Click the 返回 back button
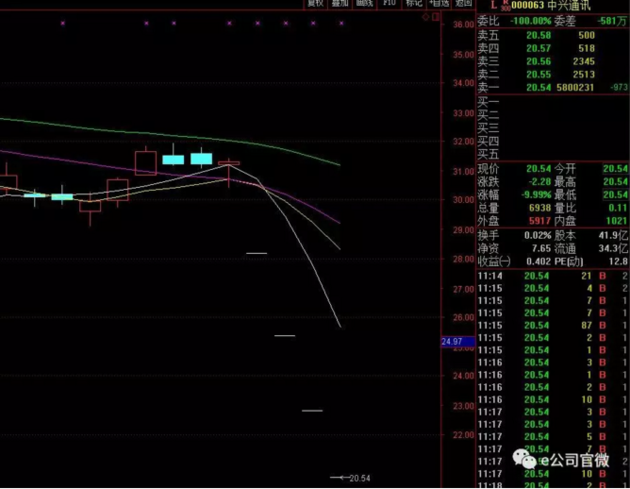The image size is (630, 489). (x=463, y=4)
